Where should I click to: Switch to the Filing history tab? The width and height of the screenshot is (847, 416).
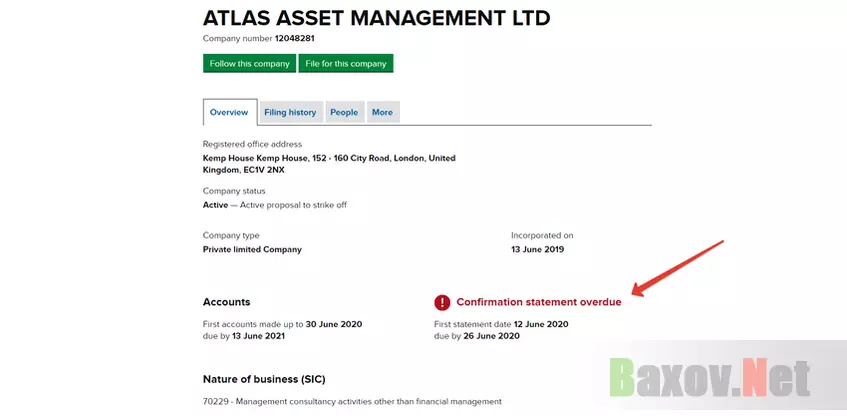291,112
